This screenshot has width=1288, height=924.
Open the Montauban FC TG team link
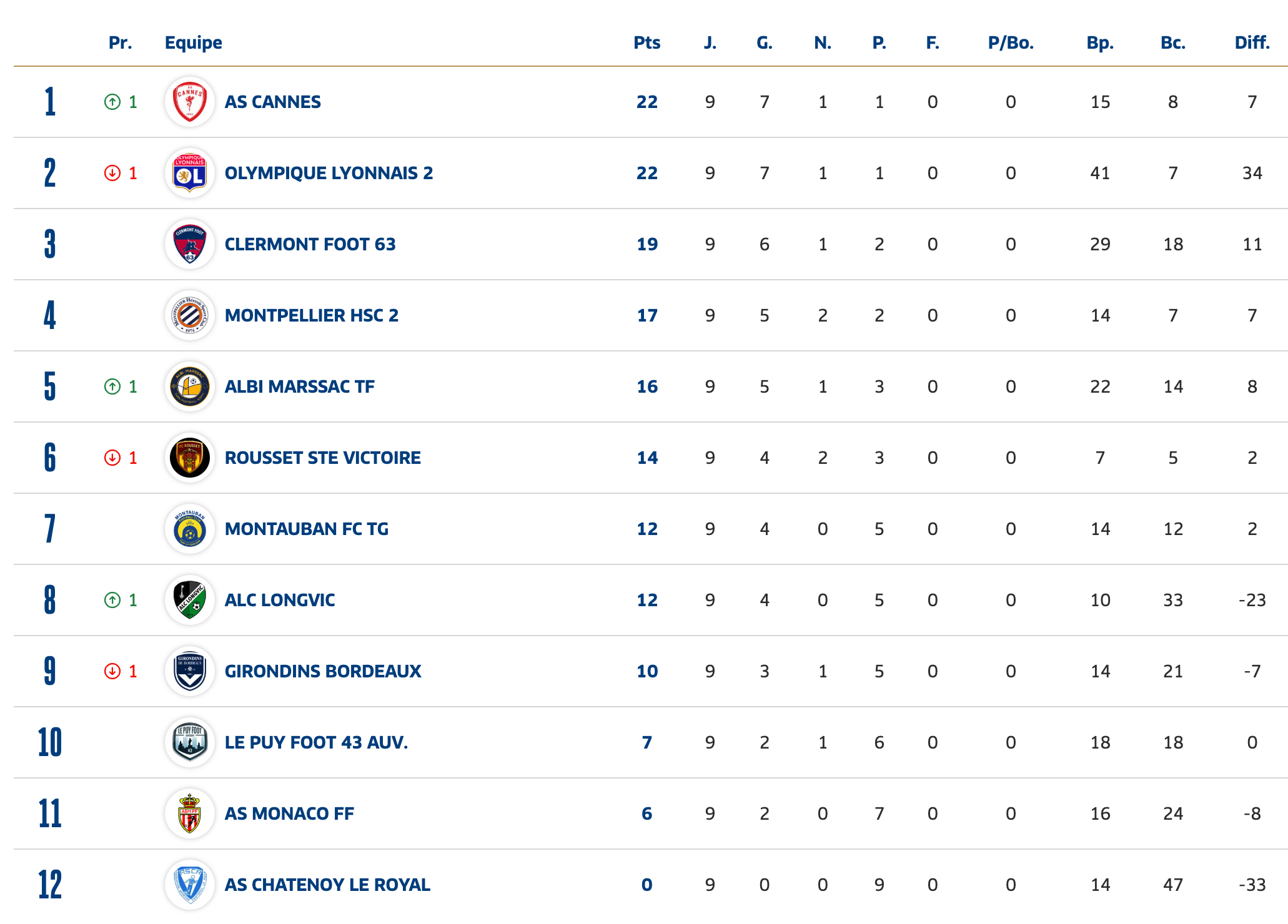(x=306, y=529)
